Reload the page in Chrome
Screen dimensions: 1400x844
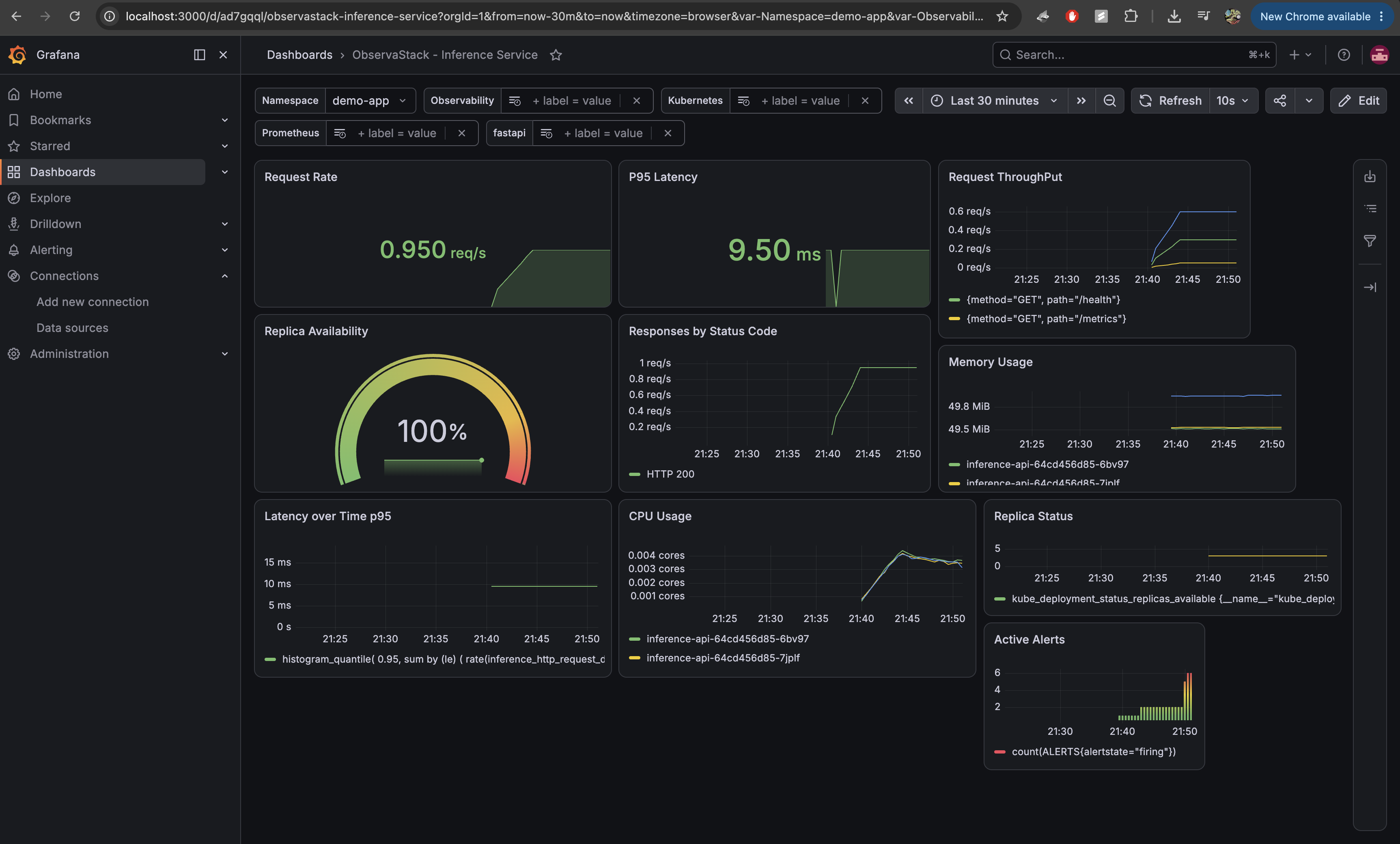[x=74, y=17]
